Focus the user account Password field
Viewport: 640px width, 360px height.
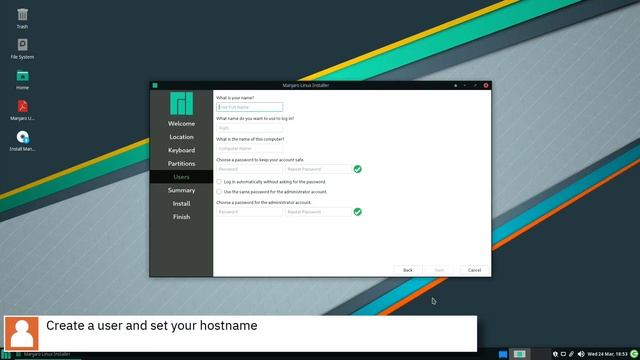coord(249,169)
